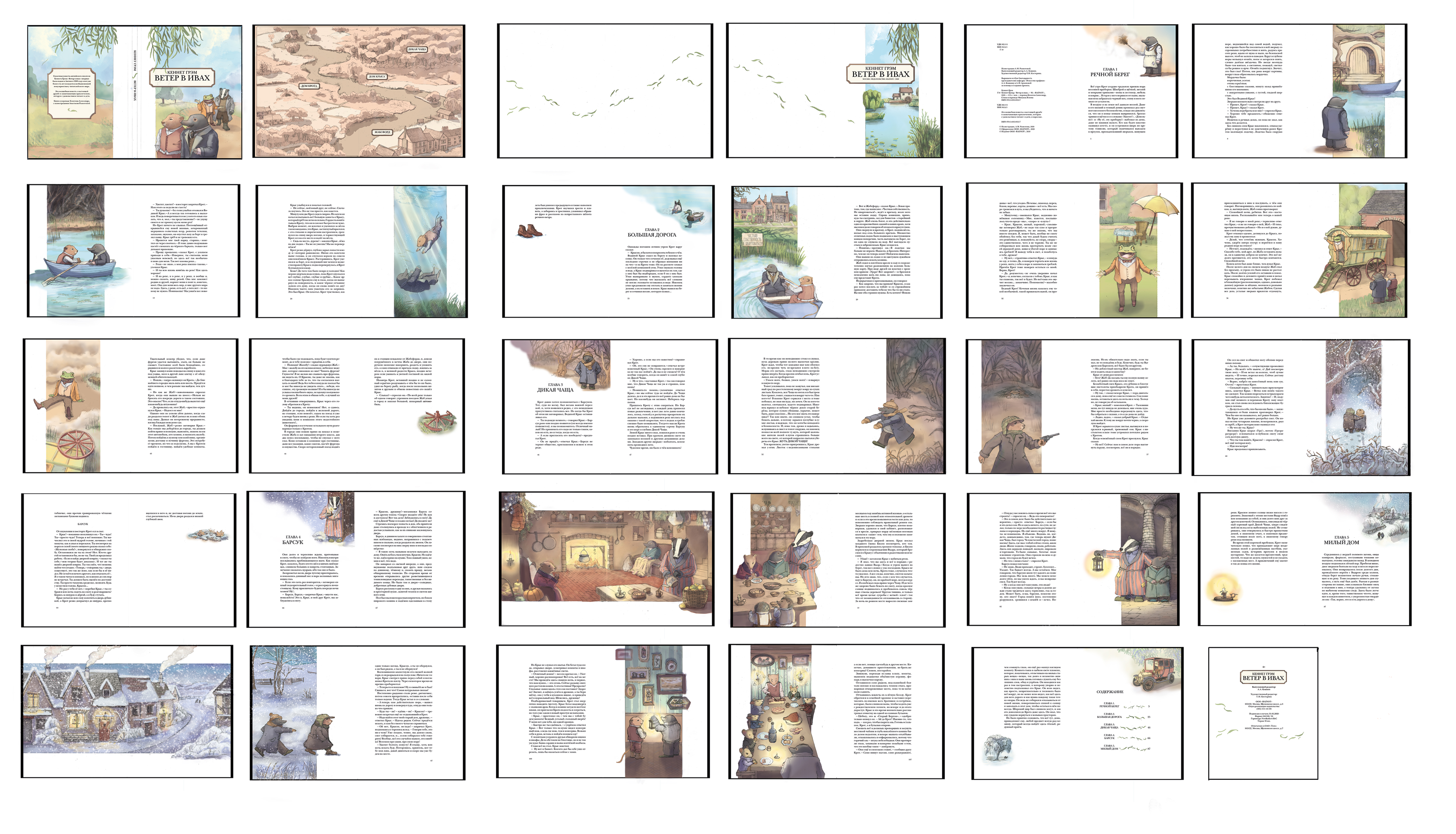Viewport: 1456px width, 834px height.
Task: Click the blank spread with scattered willow leaves
Action: [x=605, y=90]
